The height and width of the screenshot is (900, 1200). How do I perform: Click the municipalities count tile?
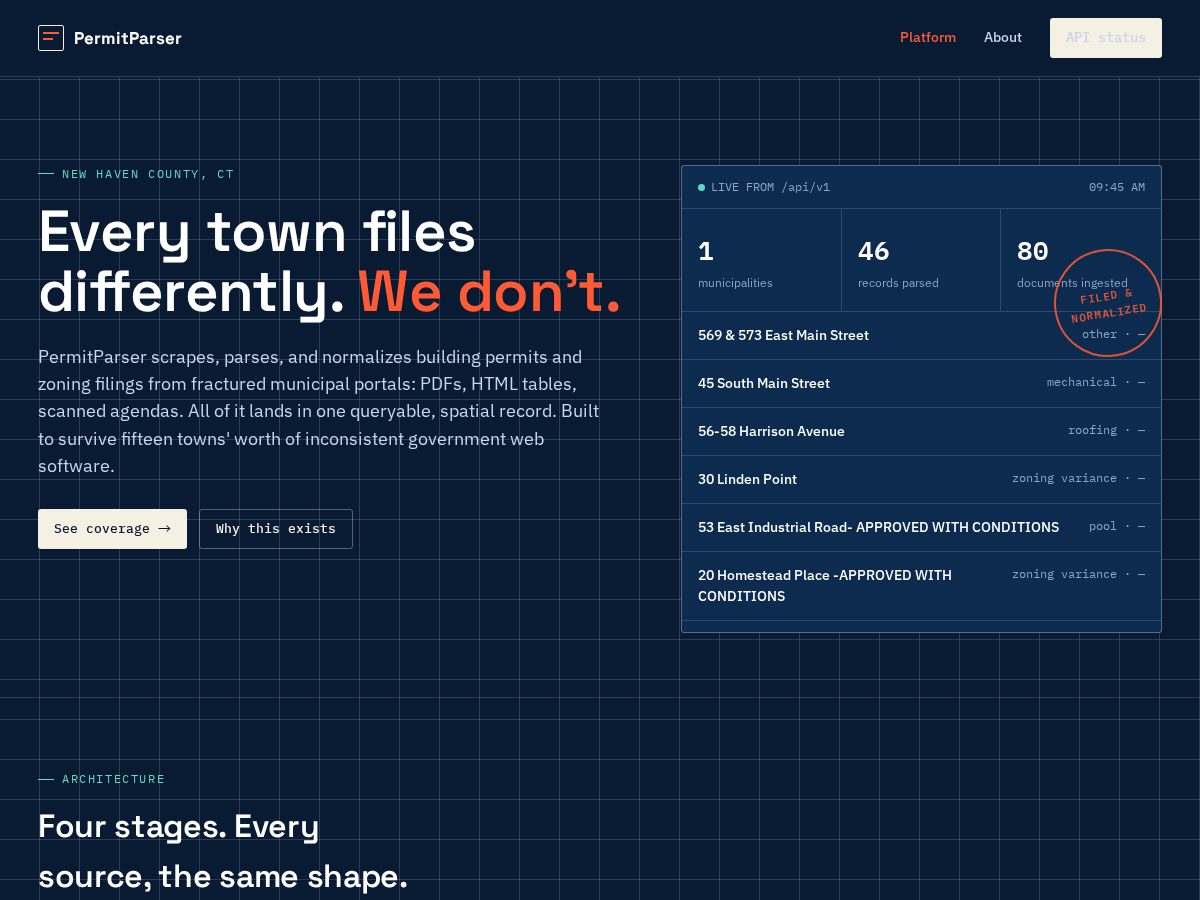[762, 260]
